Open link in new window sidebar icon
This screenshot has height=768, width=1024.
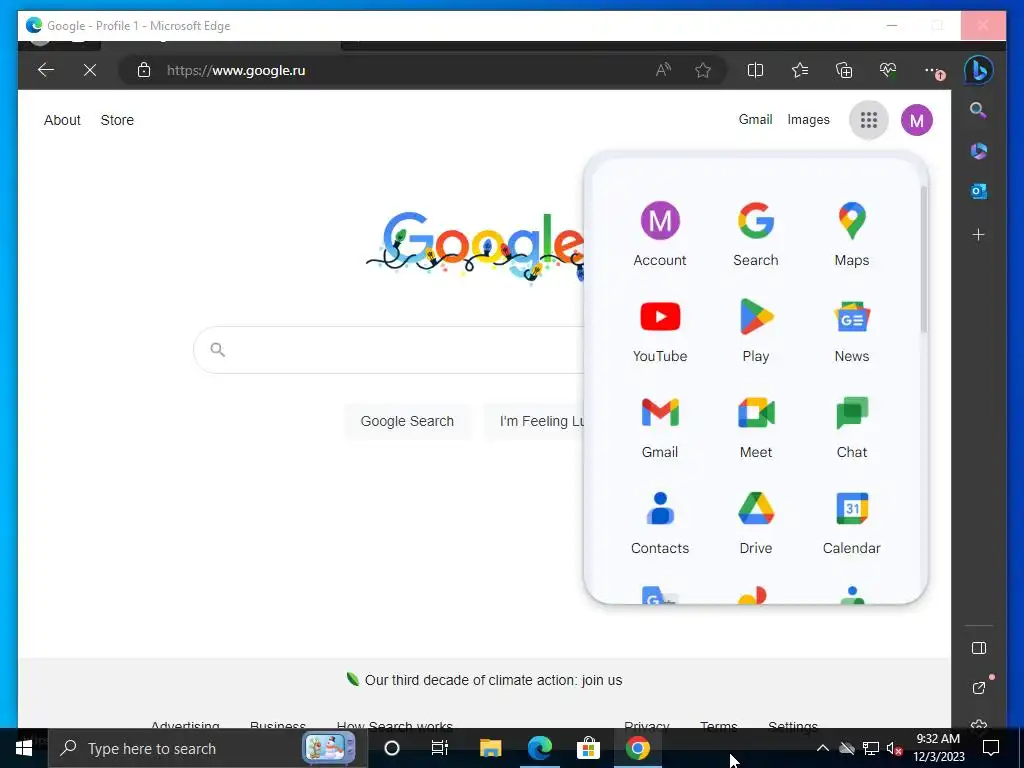[x=978, y=688]
